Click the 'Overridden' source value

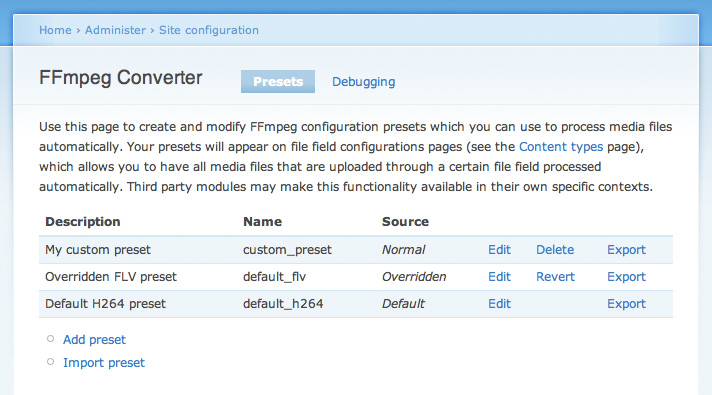coord(414,276)
